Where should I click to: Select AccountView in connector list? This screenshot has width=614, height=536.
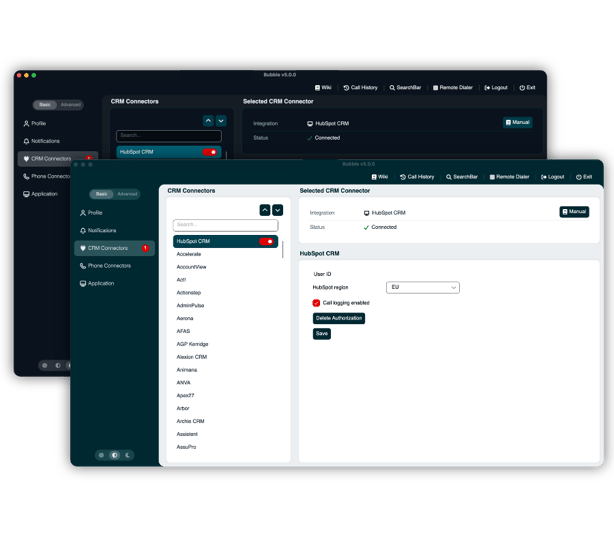pos(191,267)
